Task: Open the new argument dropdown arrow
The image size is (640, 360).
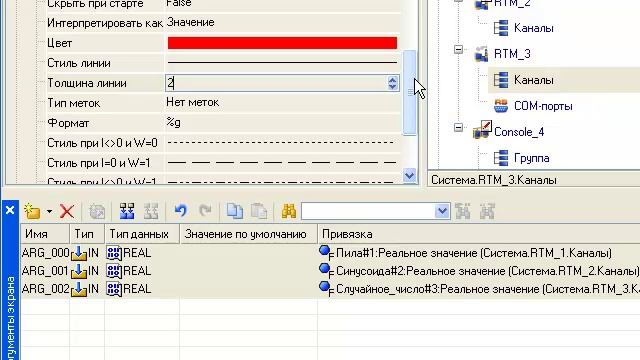Action: pos(49,211)
